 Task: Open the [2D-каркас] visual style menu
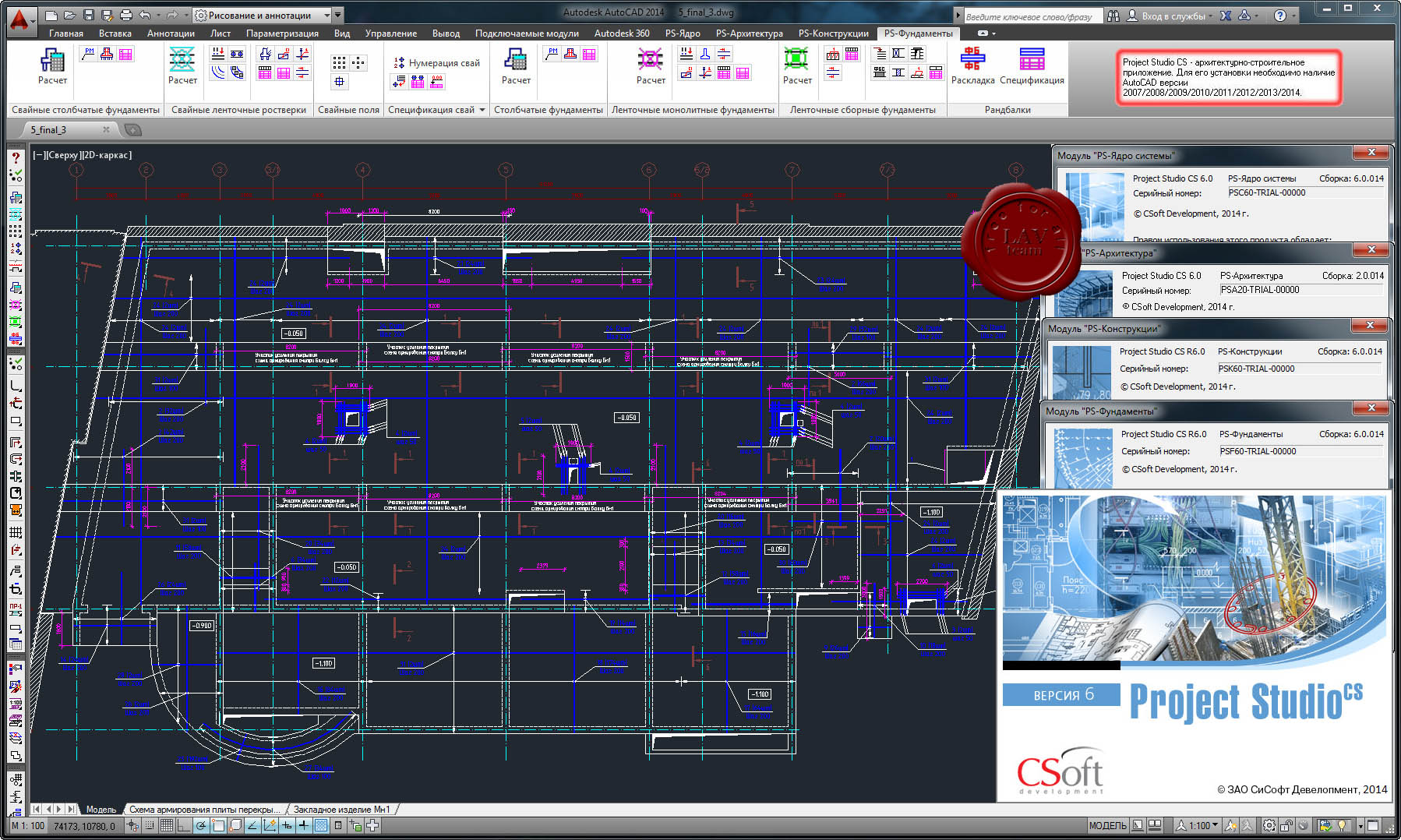tap(107, 155)
